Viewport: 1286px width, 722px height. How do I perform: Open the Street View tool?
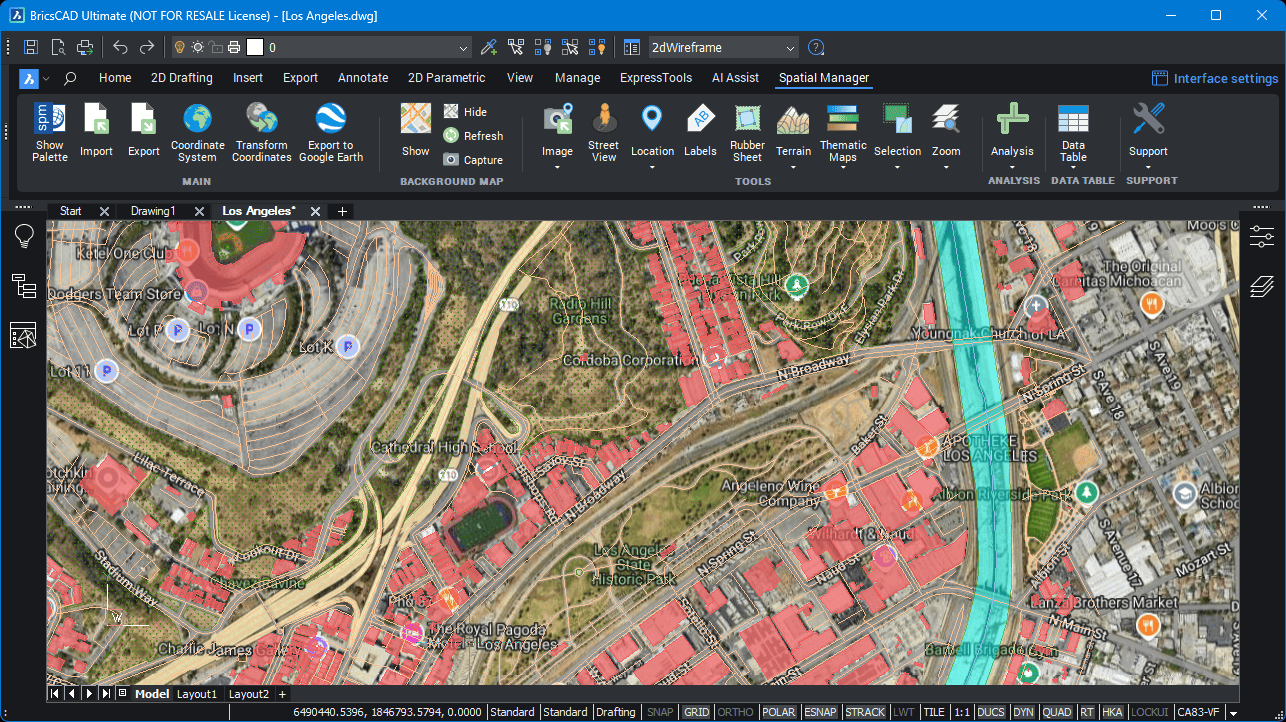(x=603, y=132)
